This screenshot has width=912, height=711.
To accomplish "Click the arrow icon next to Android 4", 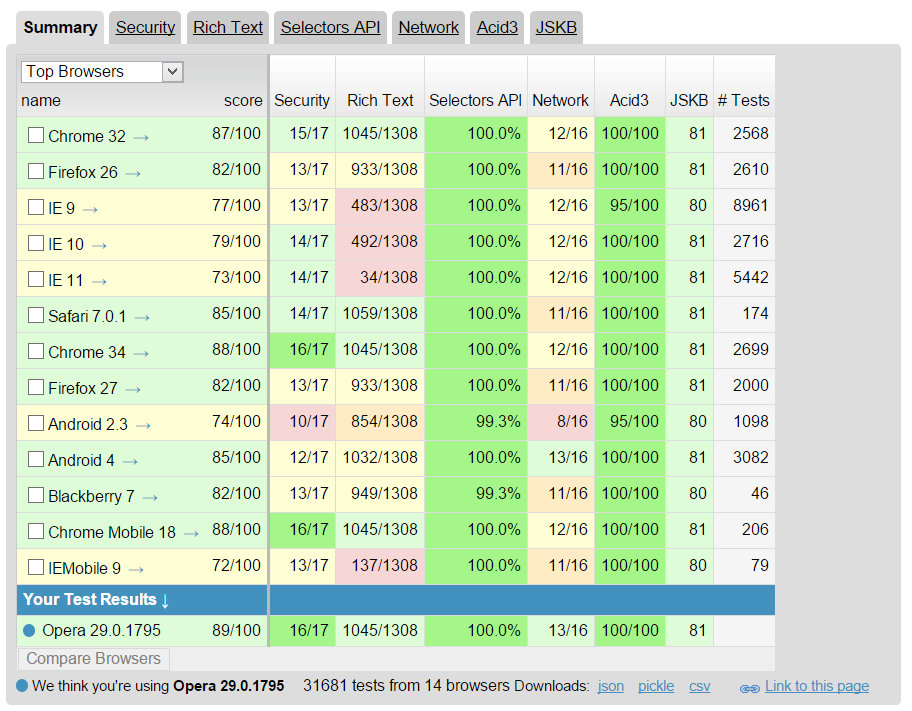I will tap(130, 462).
